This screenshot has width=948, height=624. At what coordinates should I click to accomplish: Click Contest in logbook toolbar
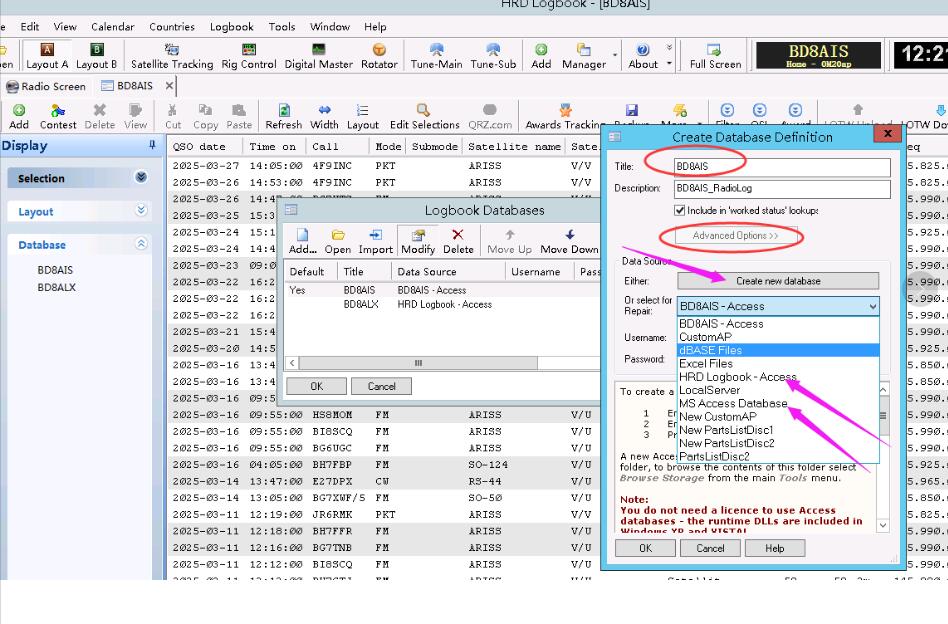[58, 117]
